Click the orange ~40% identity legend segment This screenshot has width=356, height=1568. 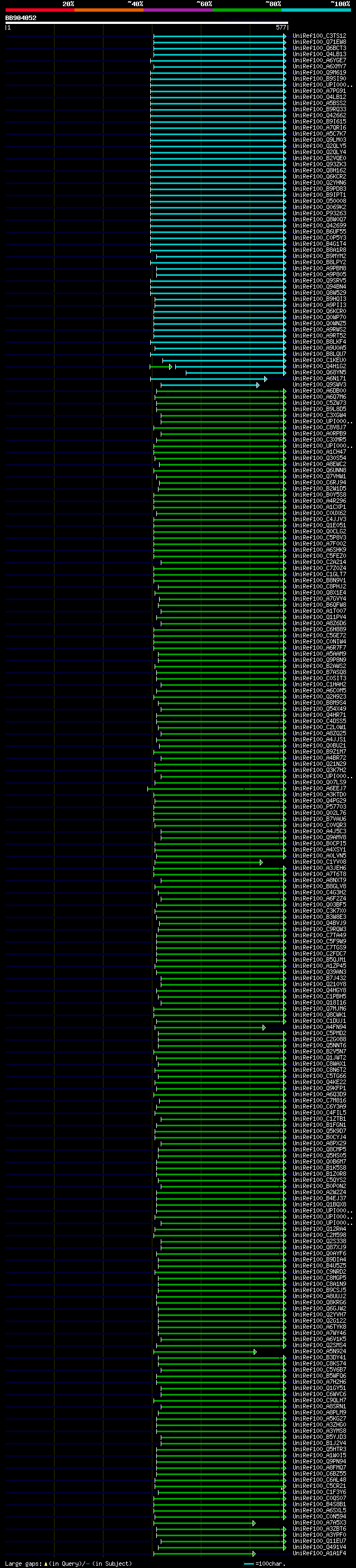point(109,10)
